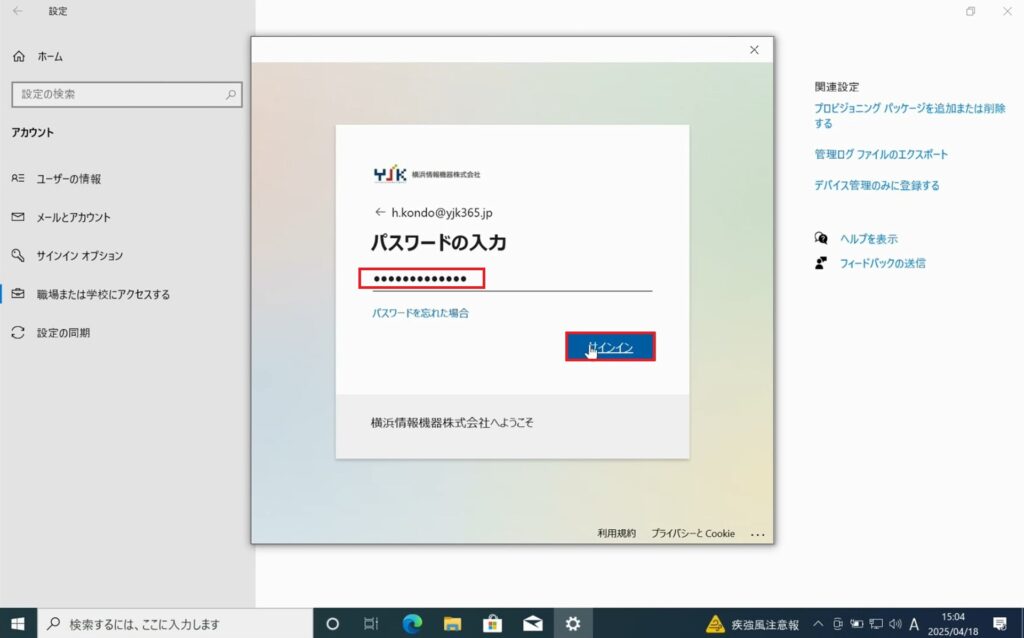1024x638 pixels.
Task: Select ユーザーの情報 in the sidebar
Action: click(x=68, y=179)
